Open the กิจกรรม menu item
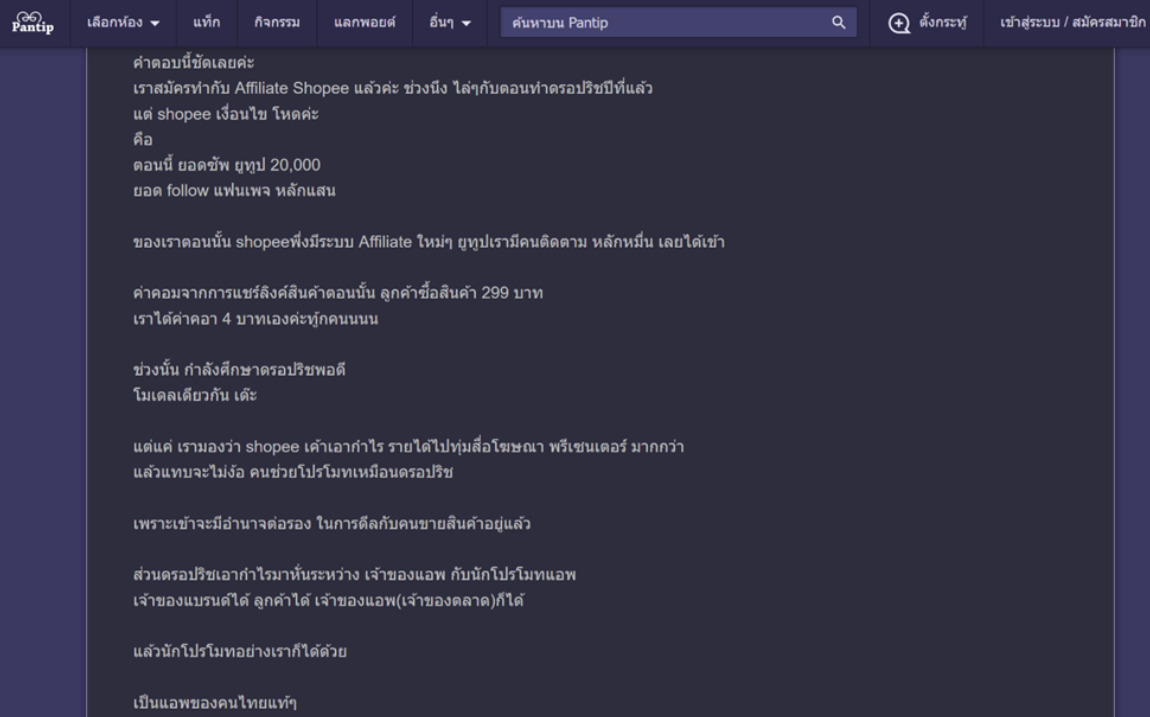Image resolution: width=1150 pixels, height=717 pixels. 276,23
